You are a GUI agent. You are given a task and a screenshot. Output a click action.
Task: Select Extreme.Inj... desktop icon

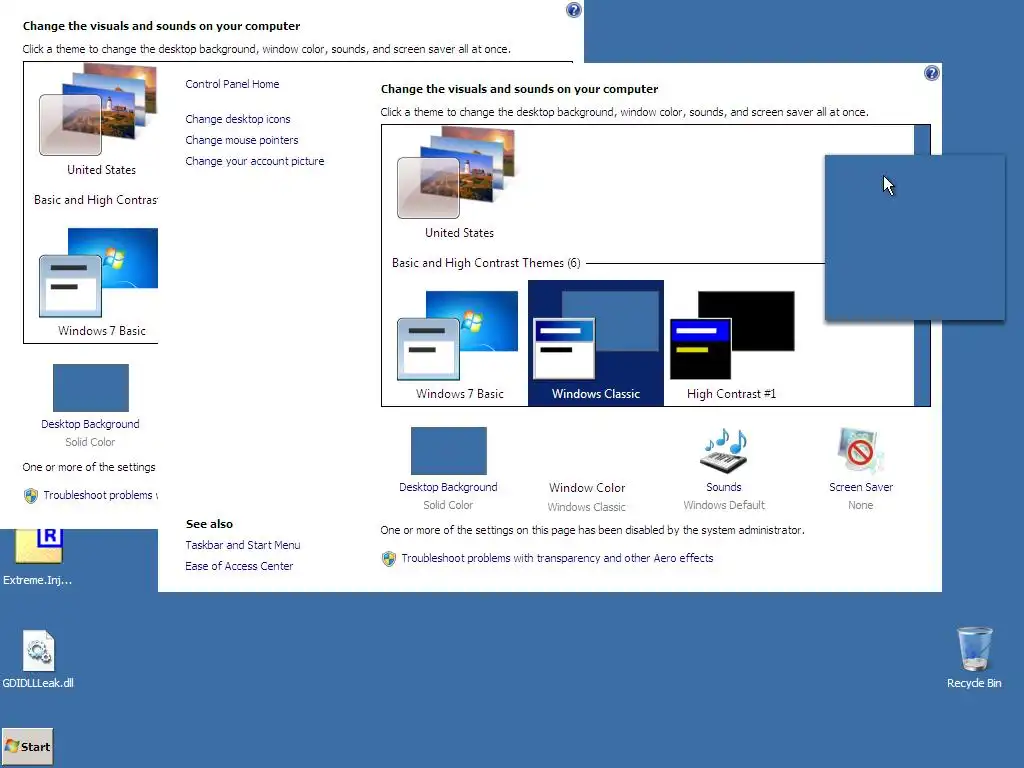38,558
